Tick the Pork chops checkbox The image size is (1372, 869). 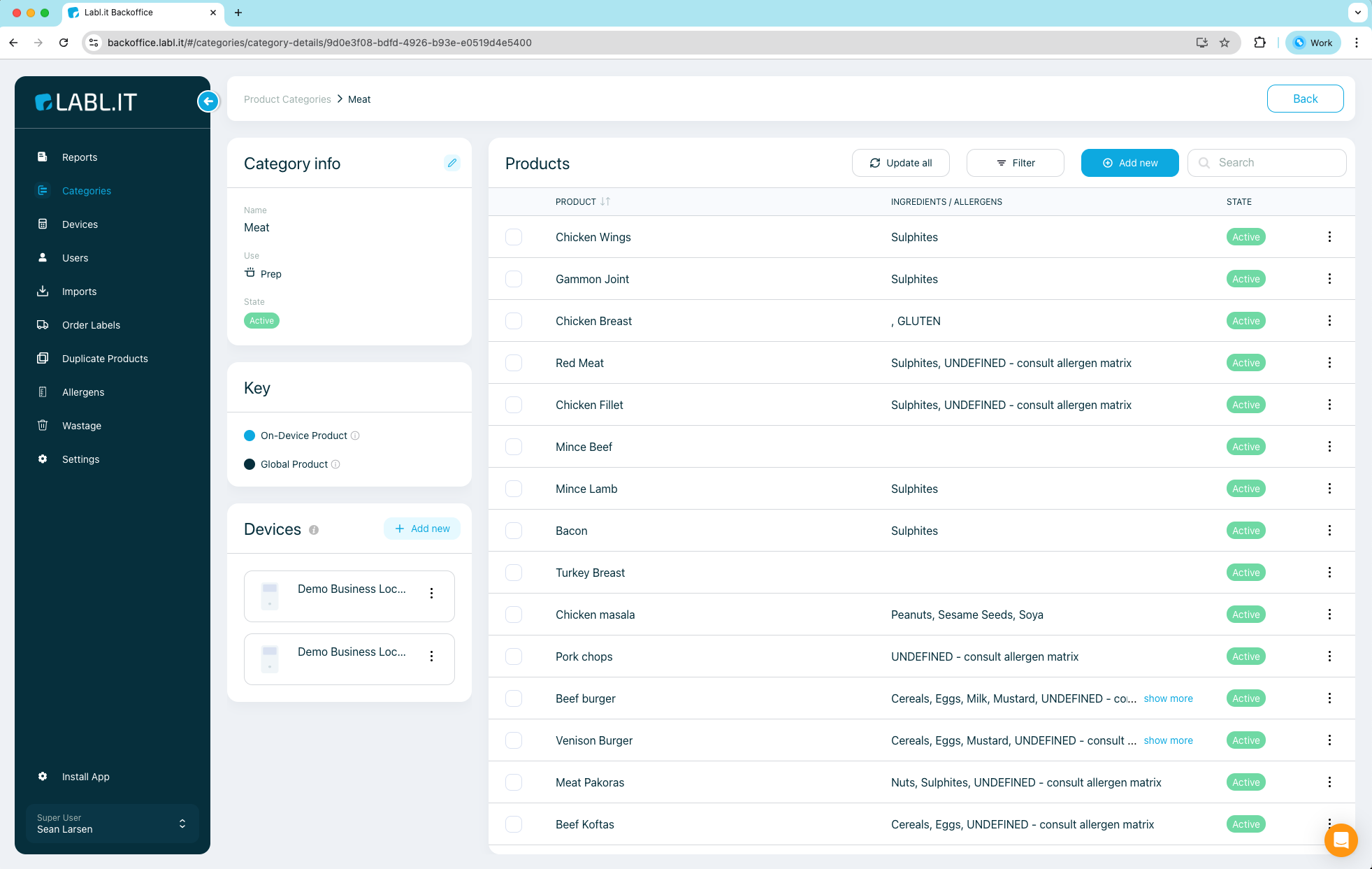514,656
